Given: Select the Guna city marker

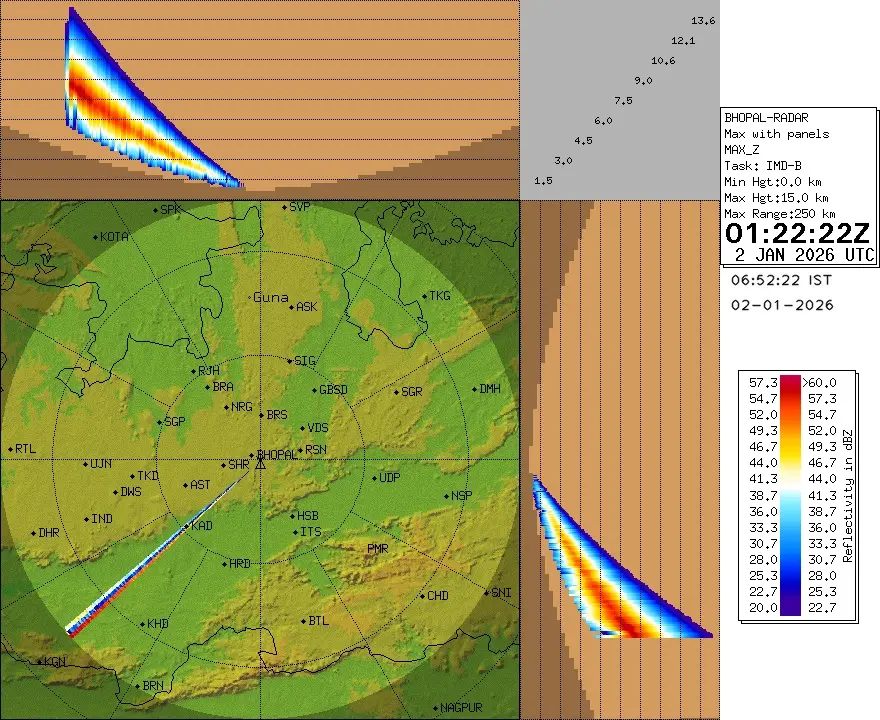Looking at the screenshot, I should [x=250, y=297].
